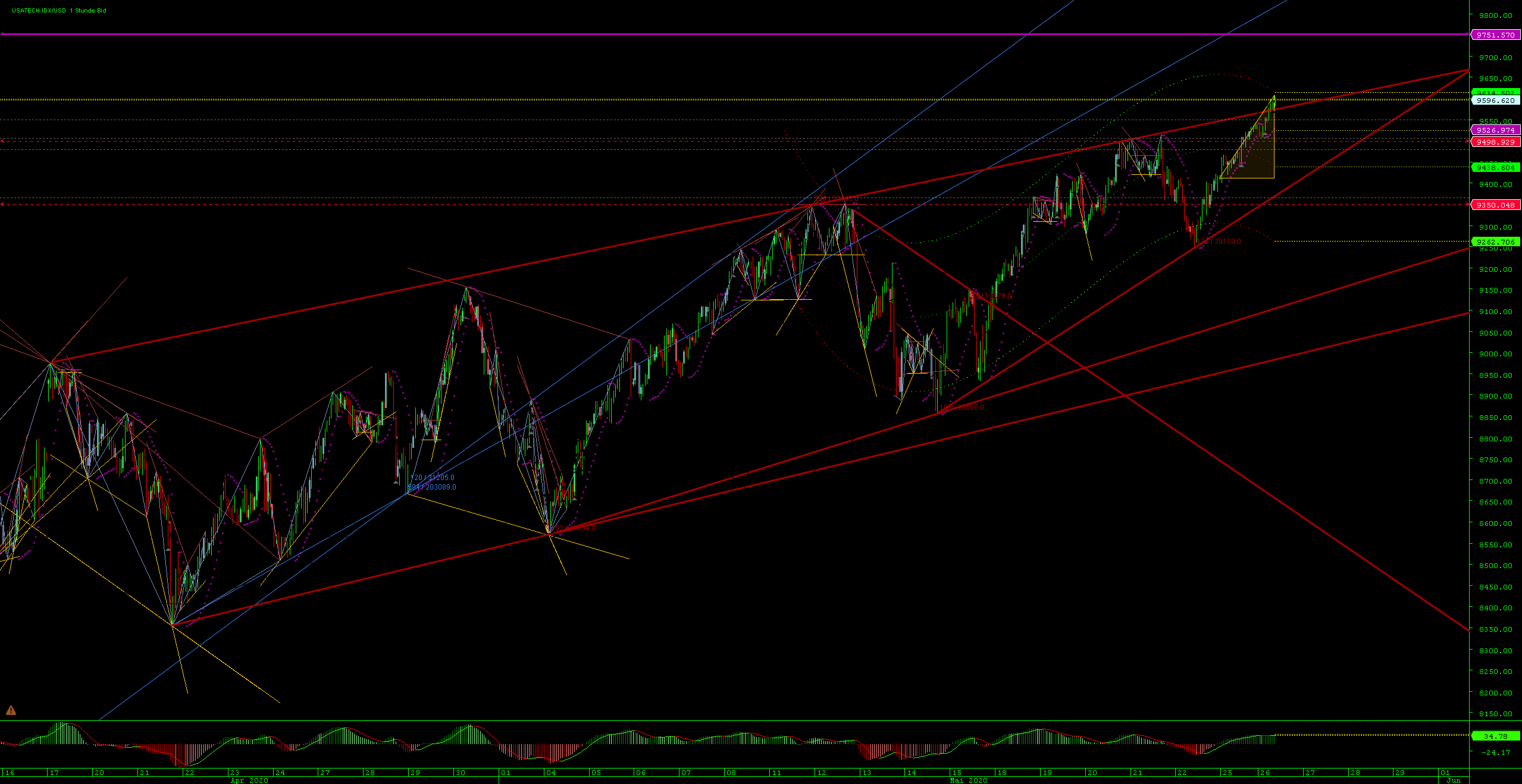Click the magenta horizontal line left arrow handle

2,35
